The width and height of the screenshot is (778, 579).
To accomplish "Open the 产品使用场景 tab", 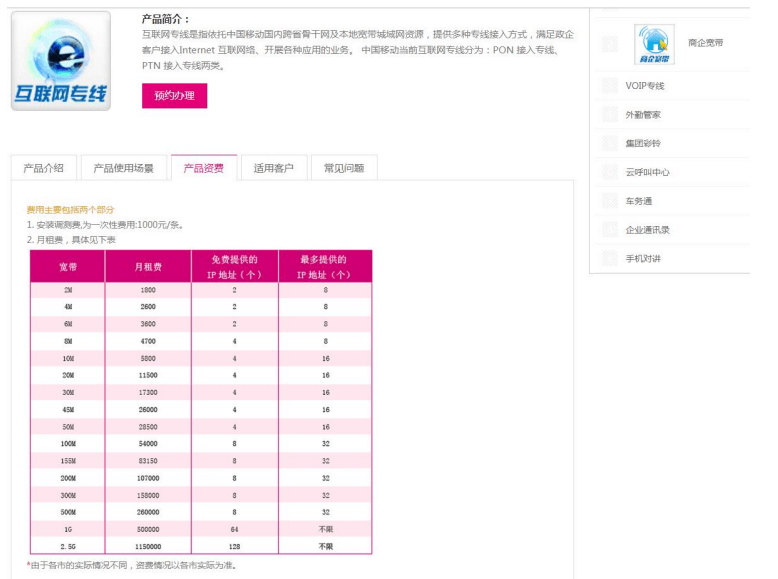I will pyautogui.click(x=124, y=168).
